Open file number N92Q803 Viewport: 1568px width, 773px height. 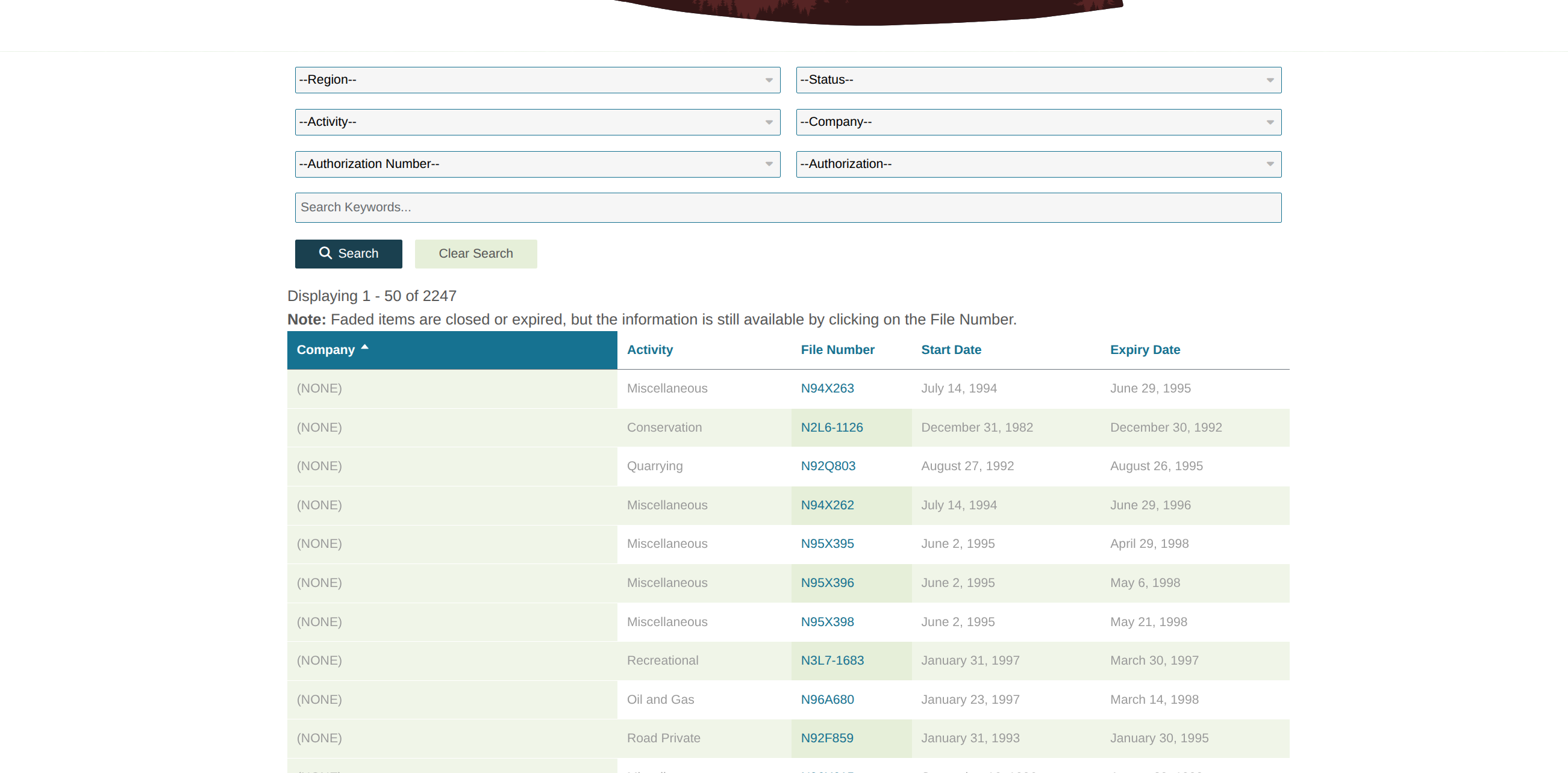828,466
